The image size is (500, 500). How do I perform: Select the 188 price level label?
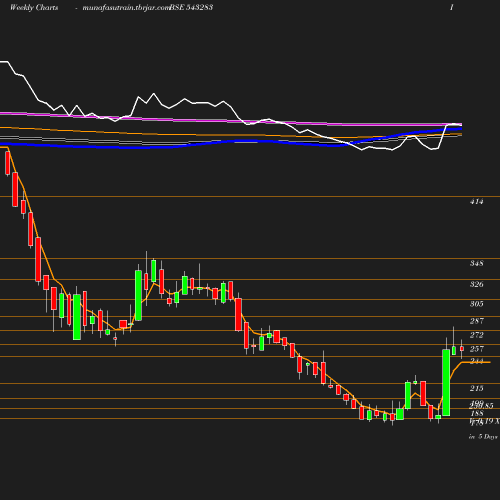point(476,413)
